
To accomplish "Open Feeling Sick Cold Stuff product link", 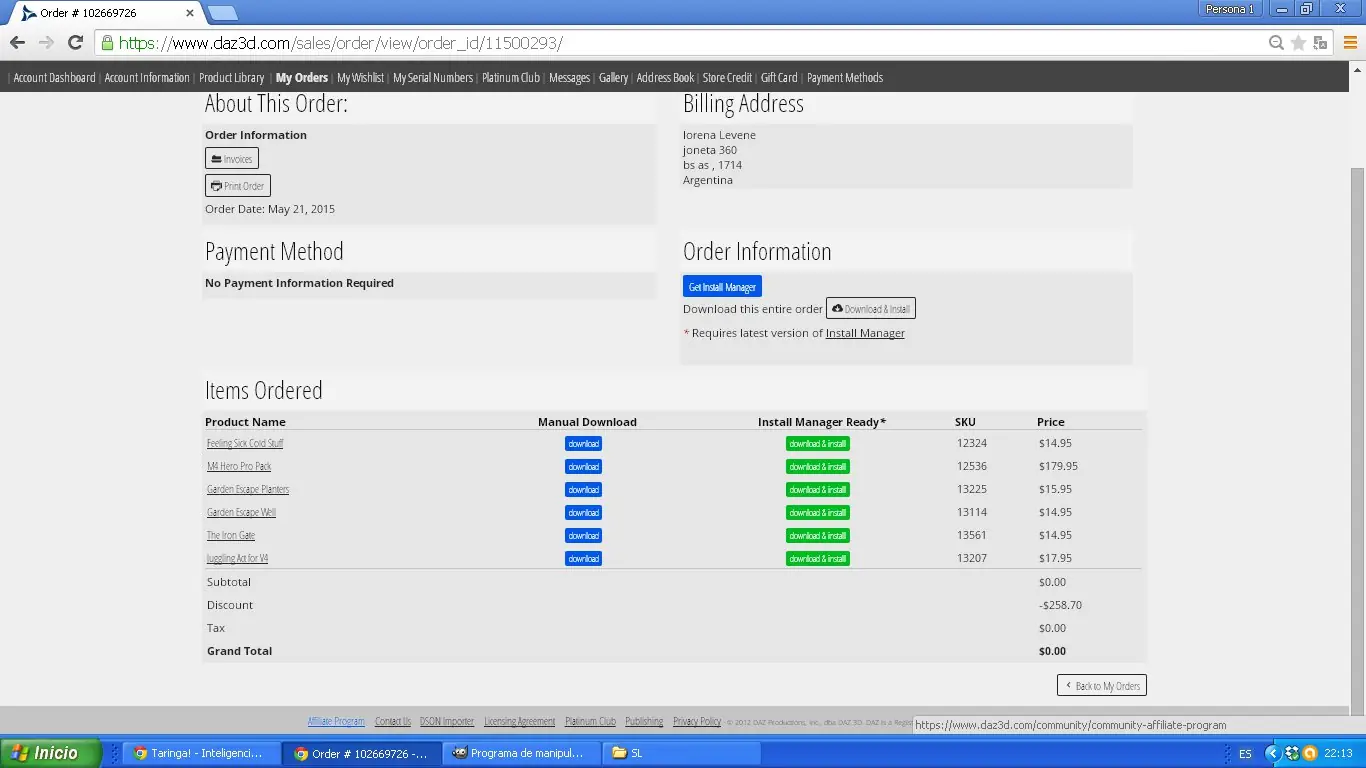I will pyautogui.click(x=245, y=443).
